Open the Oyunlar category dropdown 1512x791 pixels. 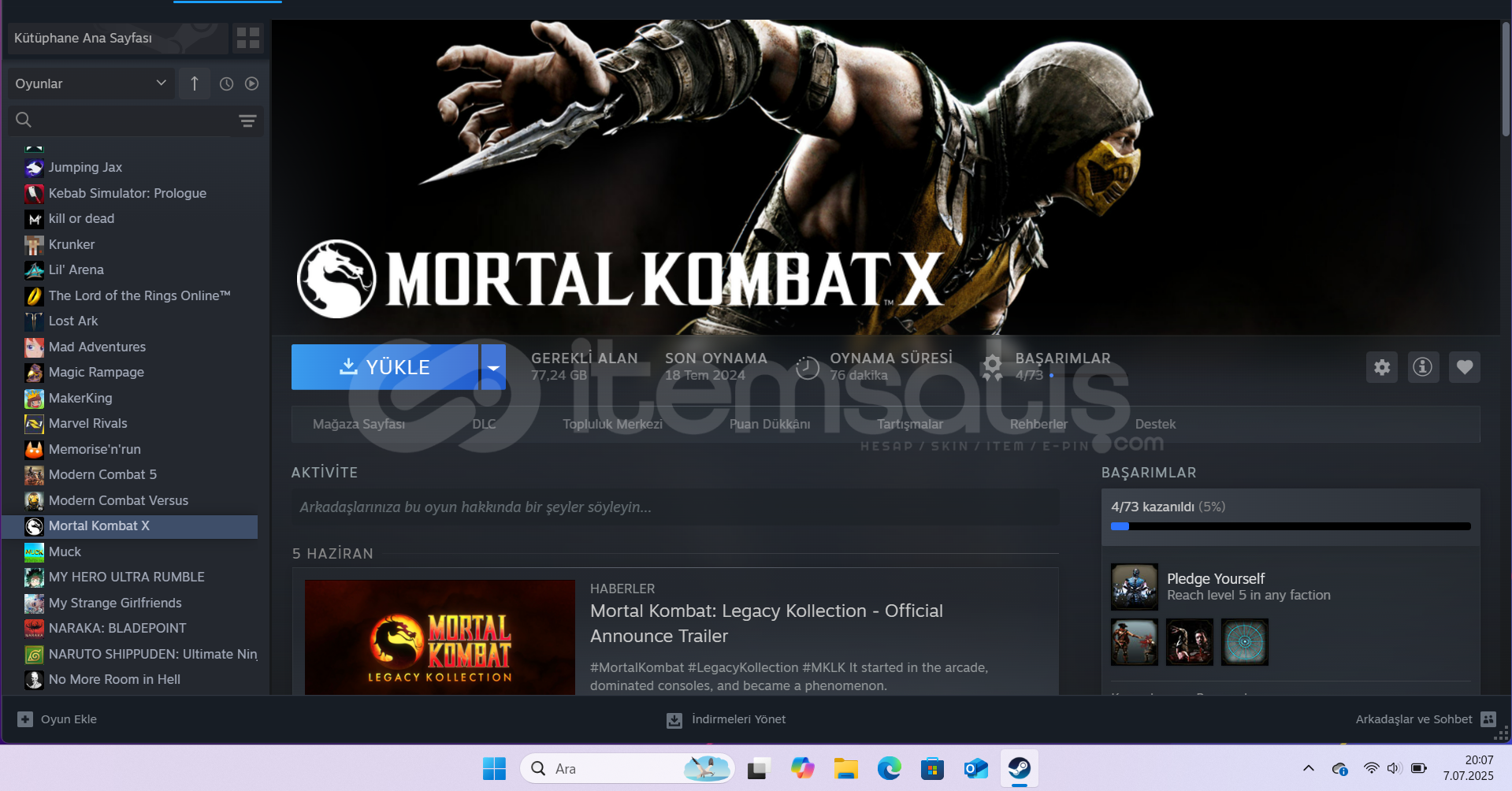coord(91,84)
